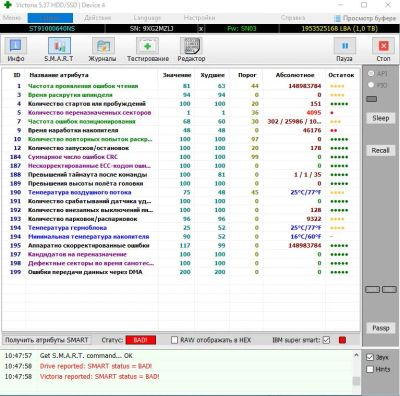Select the API radio button

[371, 73]
